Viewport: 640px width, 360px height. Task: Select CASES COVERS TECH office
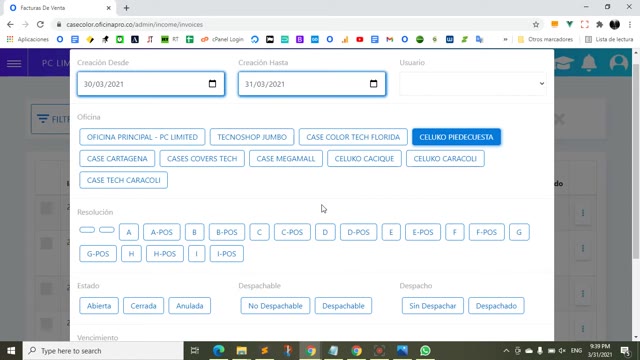[202, 159]
